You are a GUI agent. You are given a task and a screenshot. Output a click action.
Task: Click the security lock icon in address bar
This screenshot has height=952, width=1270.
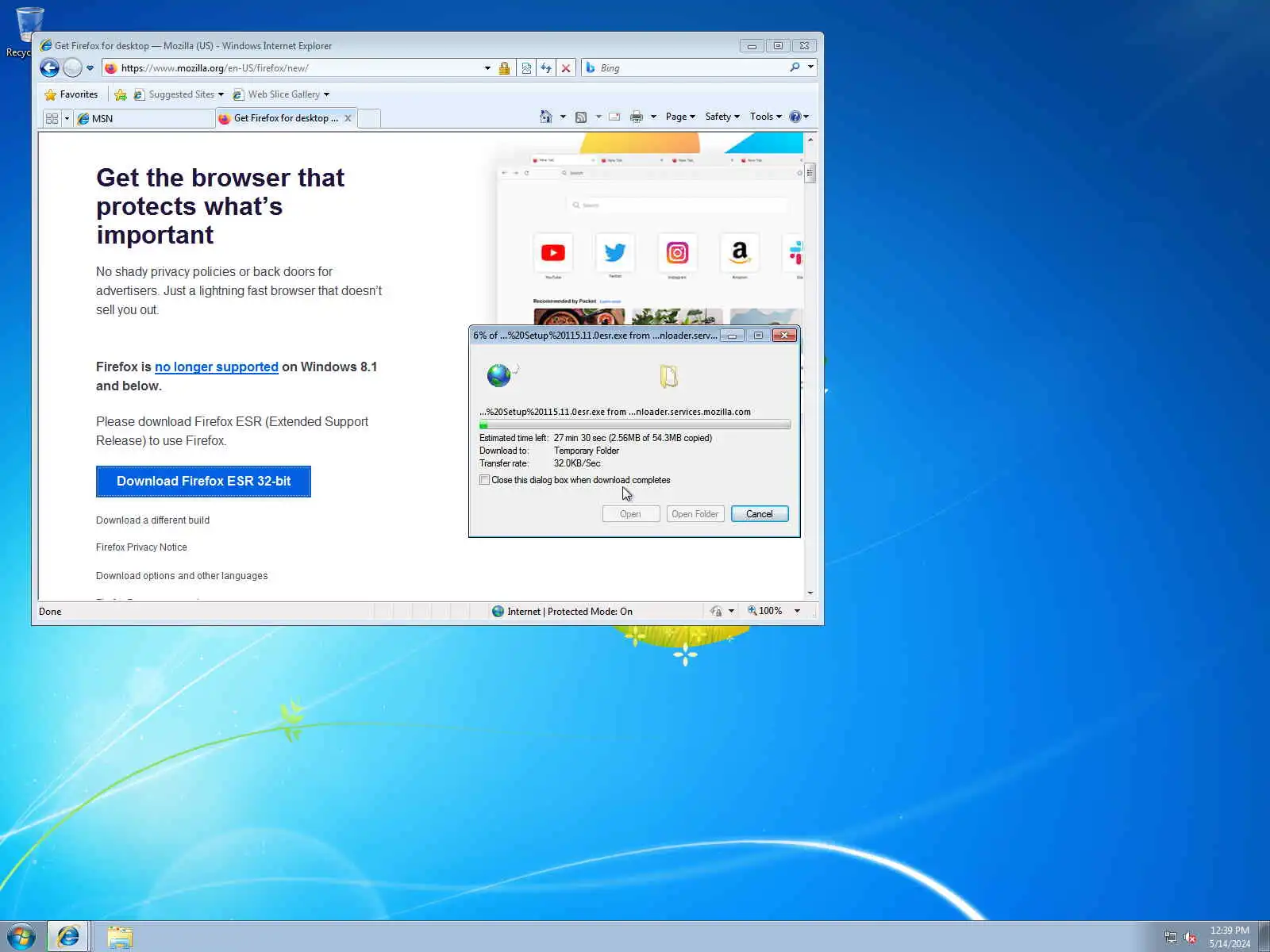[504, 68]
